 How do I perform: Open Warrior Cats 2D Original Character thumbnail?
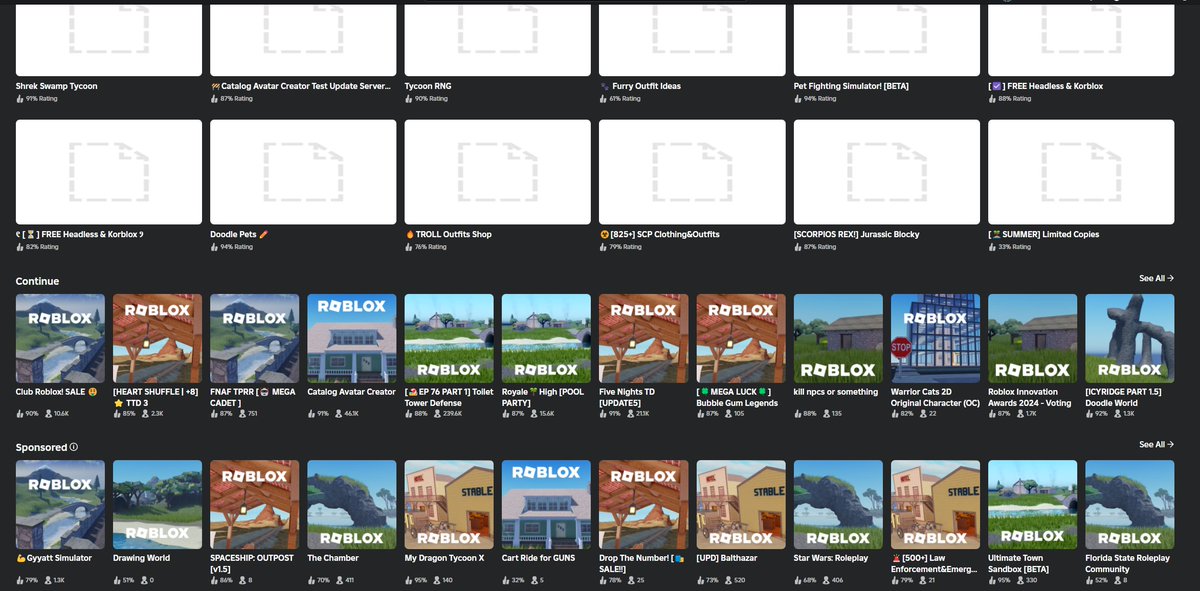pos(935,338)
